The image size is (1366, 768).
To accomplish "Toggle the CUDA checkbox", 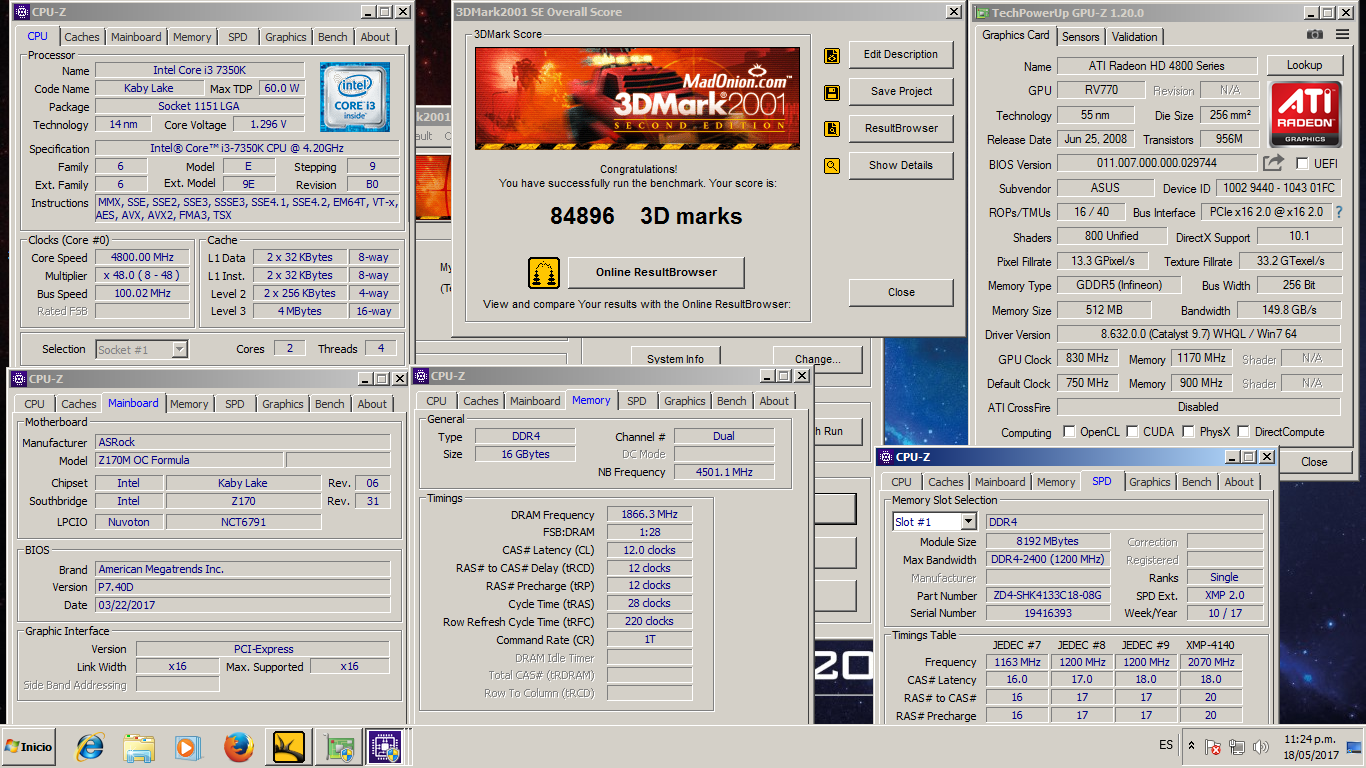I will (x=1133, y=432).
